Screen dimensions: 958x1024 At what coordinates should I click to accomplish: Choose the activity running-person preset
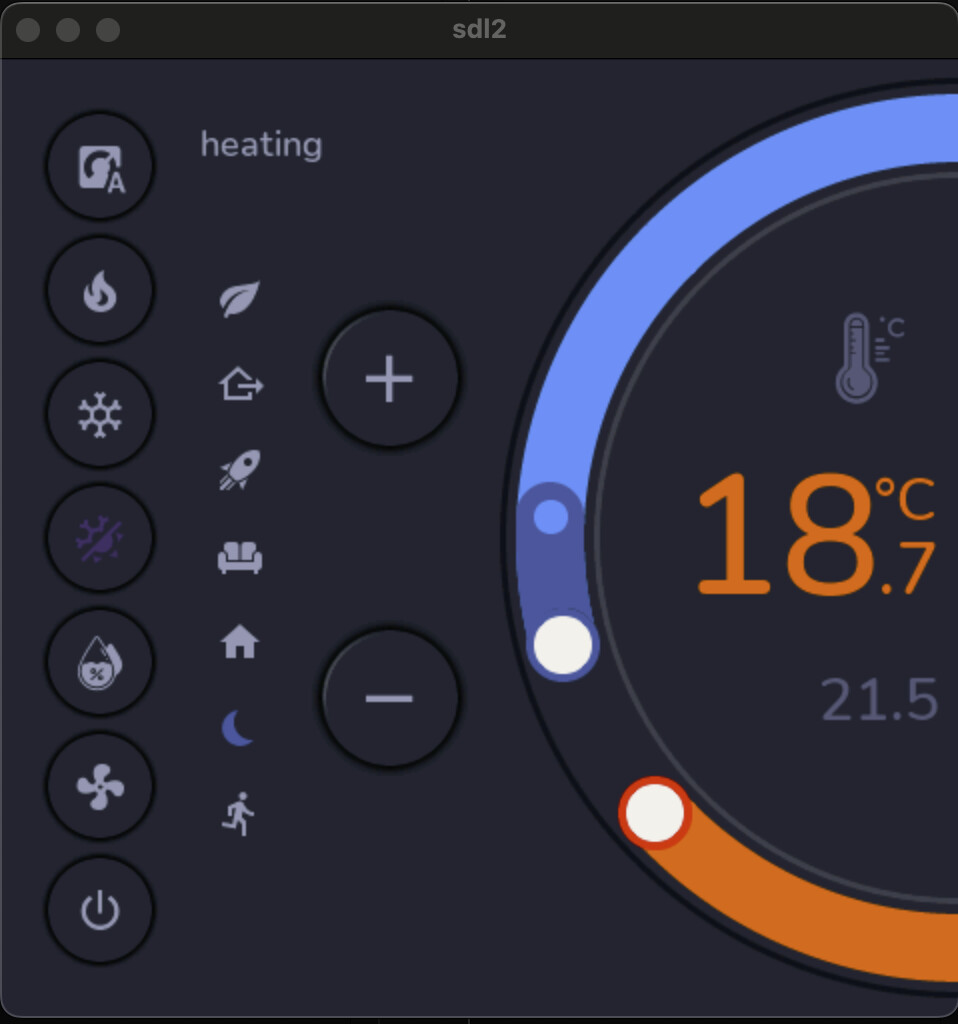pyautogui.click(x=238, y=814)
